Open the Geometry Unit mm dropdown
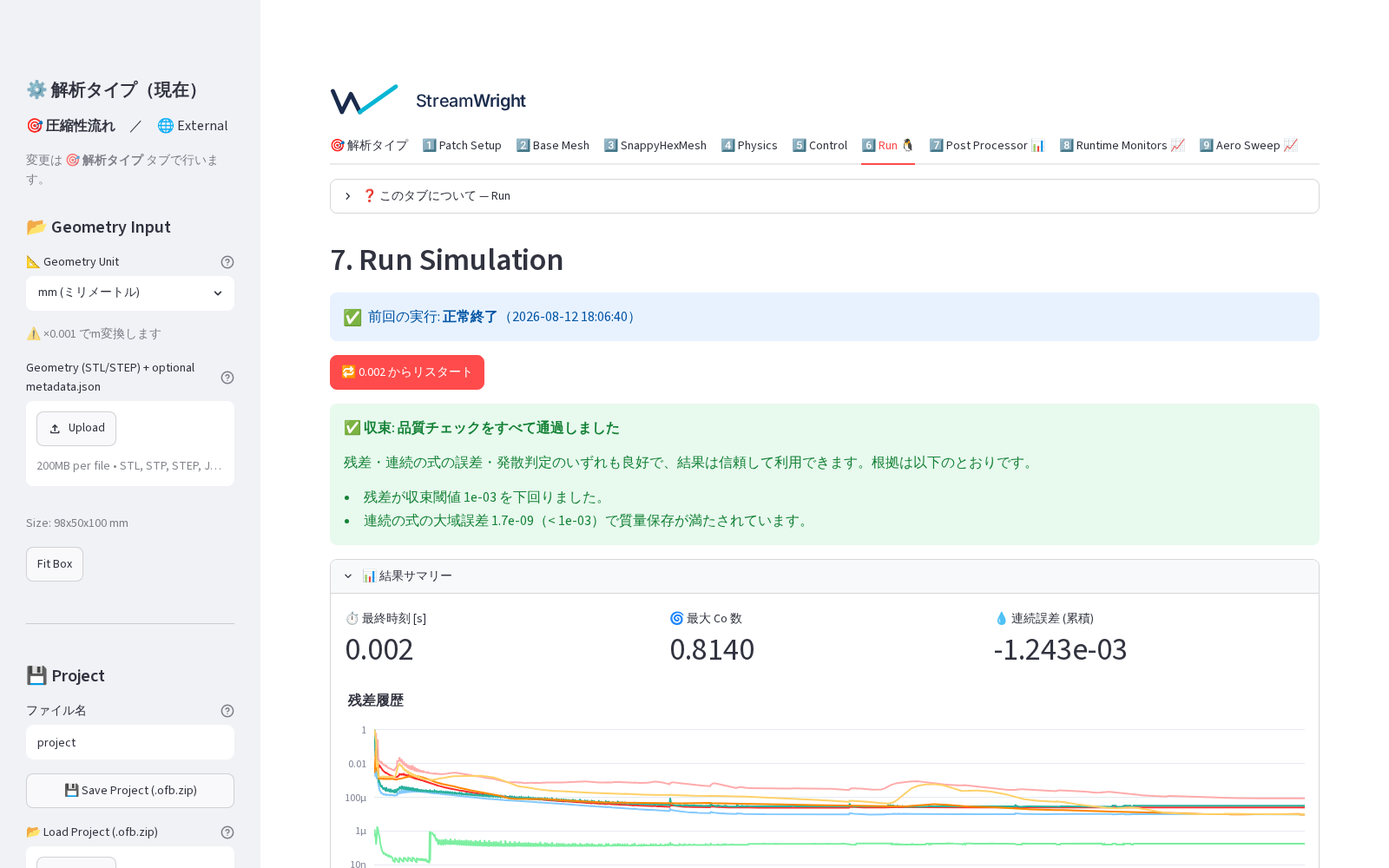Image resolution: width=1389 pixels, height=868 pixels. click(130, 293)
